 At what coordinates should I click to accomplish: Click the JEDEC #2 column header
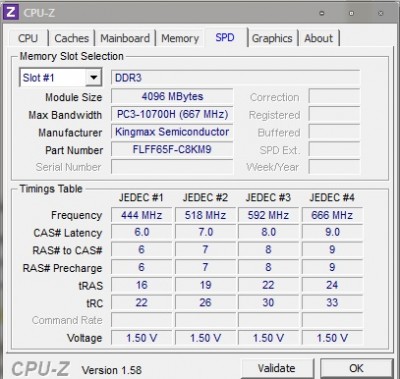[x=205, y=198]
